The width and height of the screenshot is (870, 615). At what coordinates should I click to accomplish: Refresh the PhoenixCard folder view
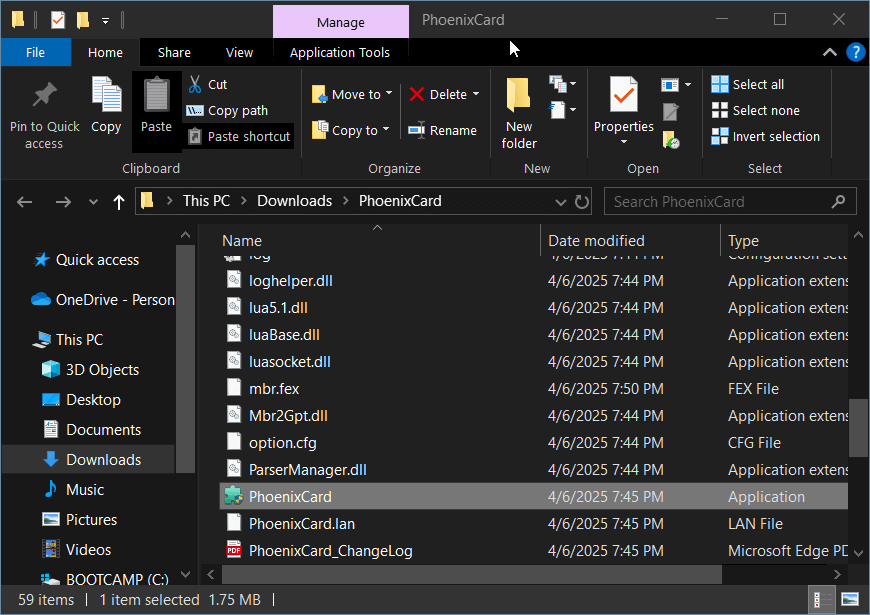click(x=581, y=202)
